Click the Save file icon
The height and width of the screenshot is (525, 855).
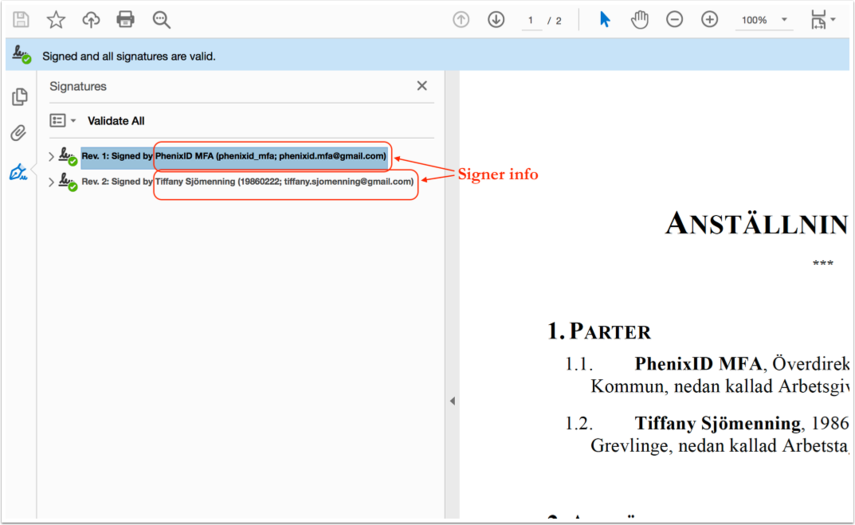click(x=21, y=20)
